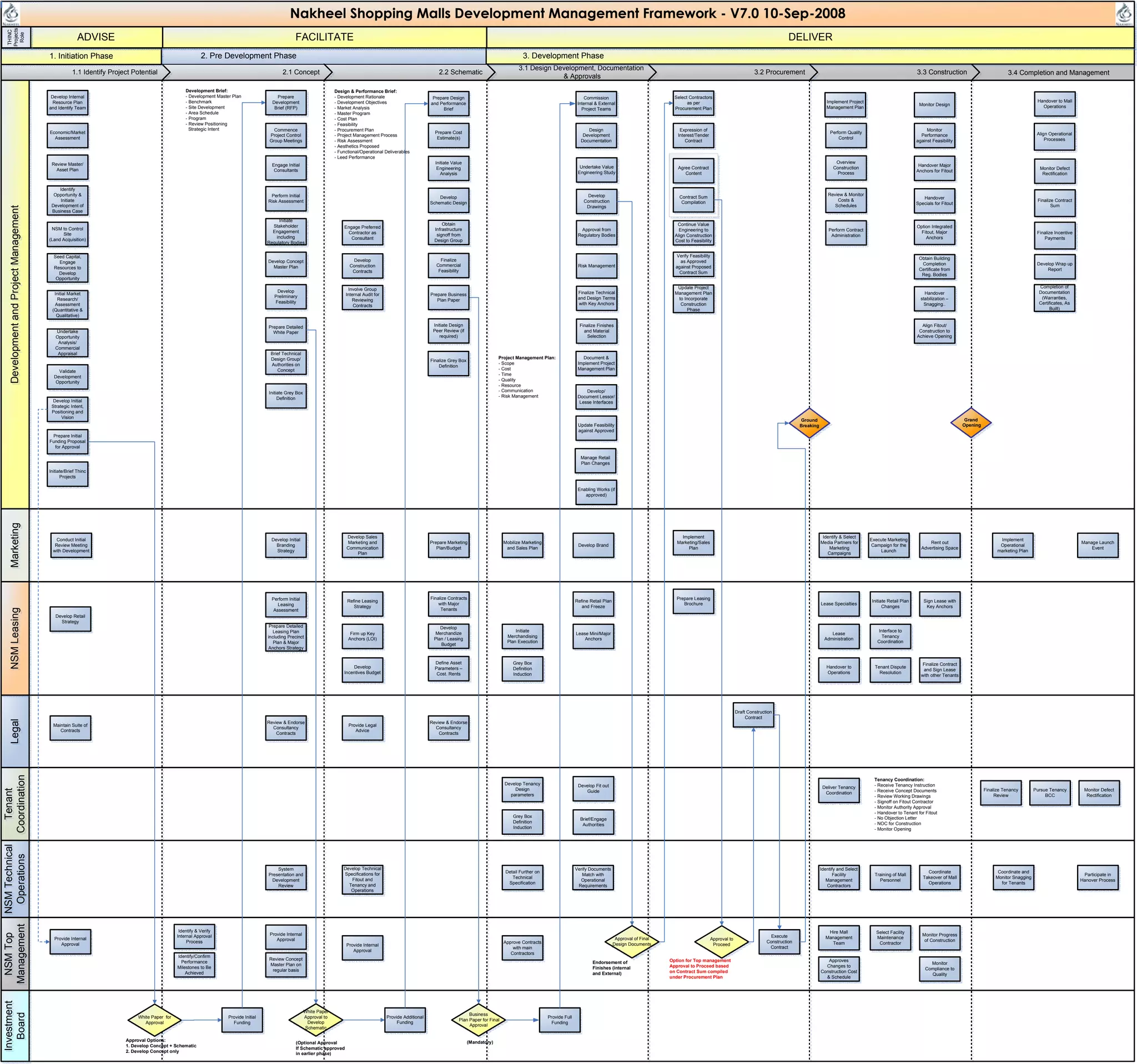Click the Ground Breaking milestone diamond

click(809, 423)
